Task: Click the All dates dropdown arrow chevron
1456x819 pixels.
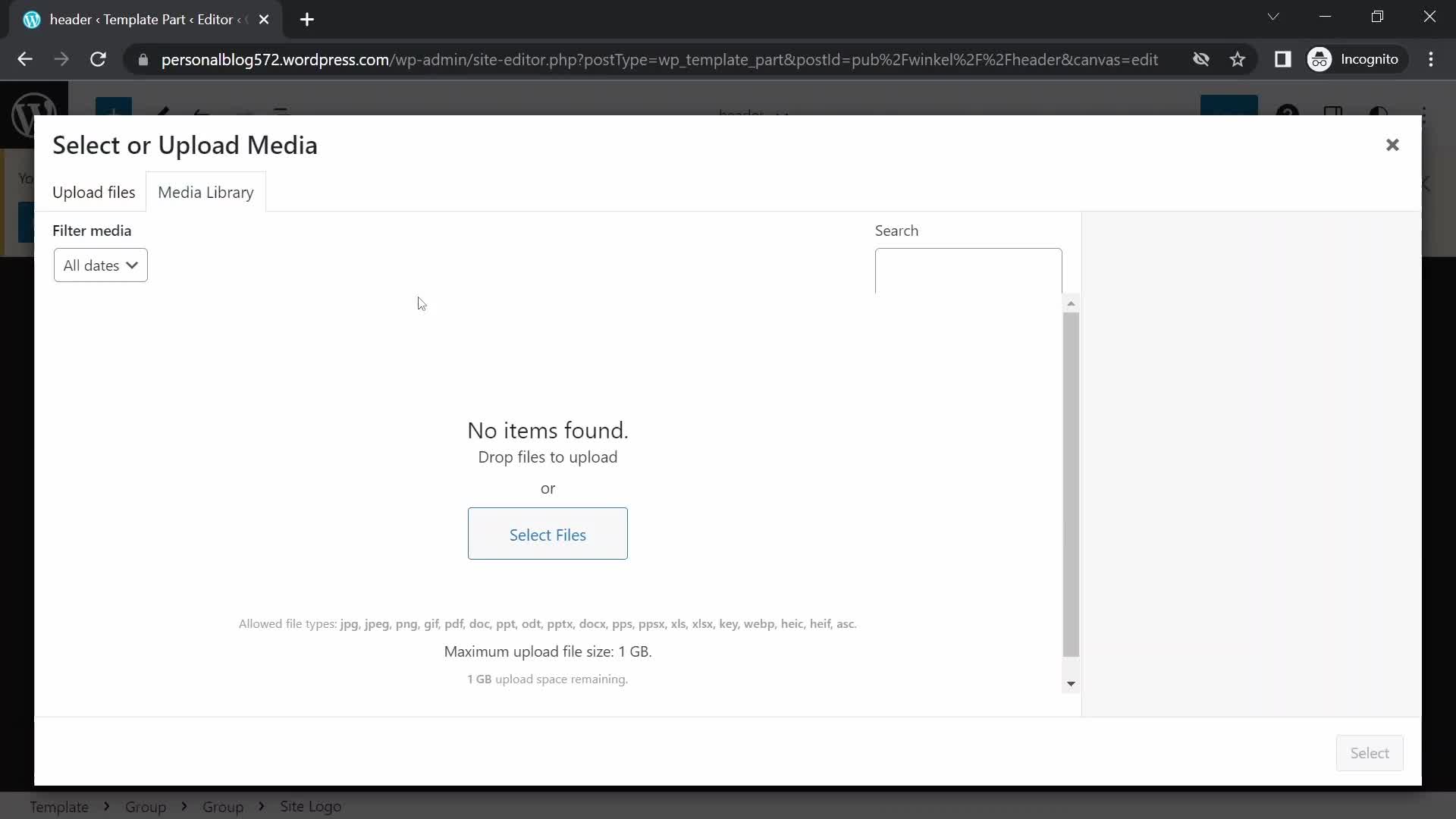Action: (132, 265)
